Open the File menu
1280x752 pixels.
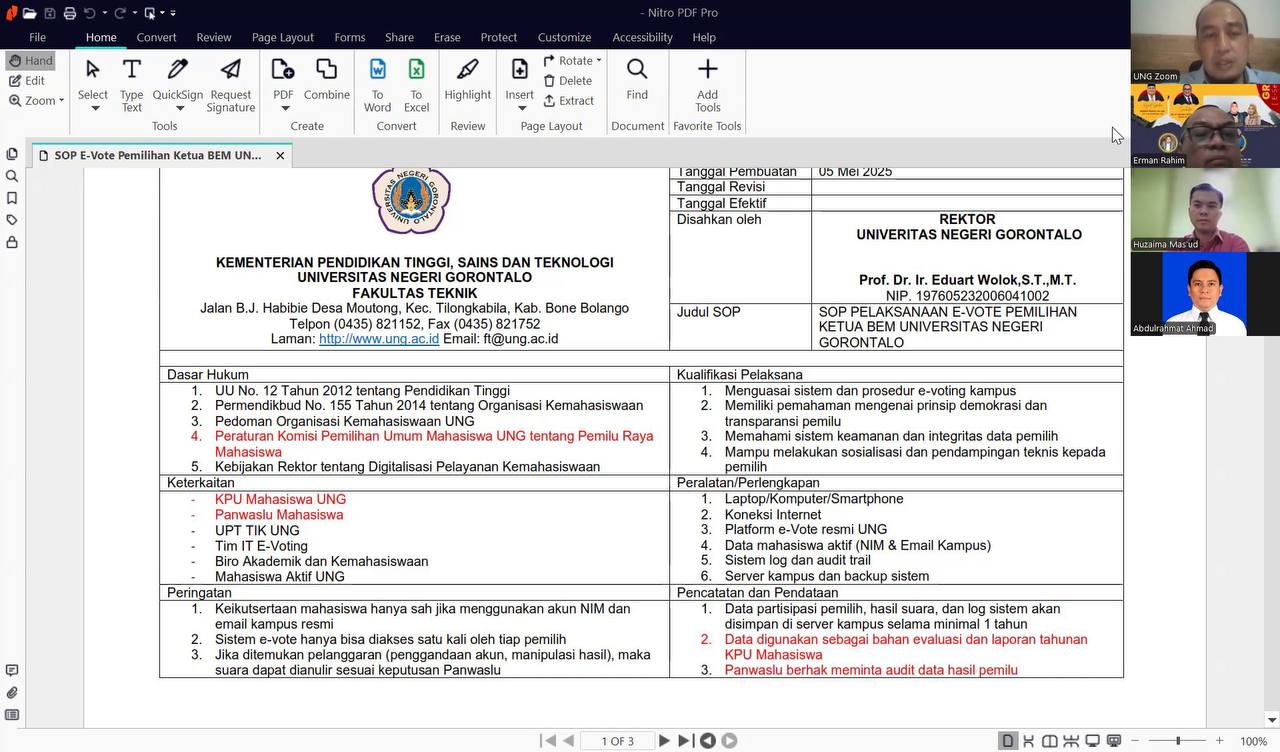tap(37, 37)
